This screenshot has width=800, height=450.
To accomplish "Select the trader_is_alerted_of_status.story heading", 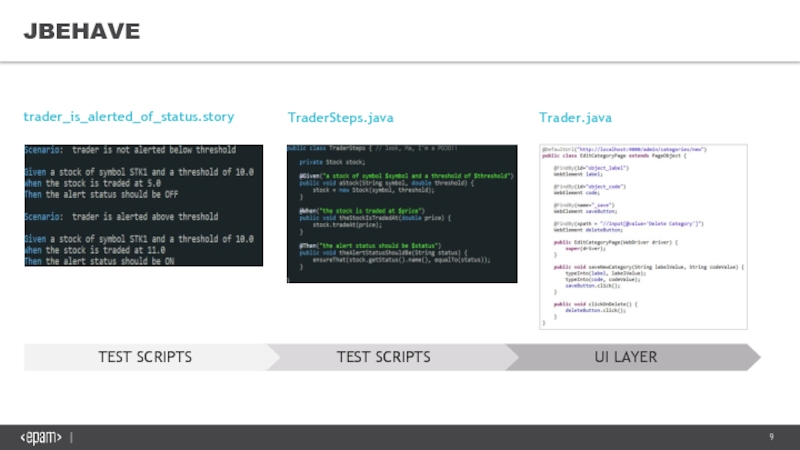I will click(129, 118).
